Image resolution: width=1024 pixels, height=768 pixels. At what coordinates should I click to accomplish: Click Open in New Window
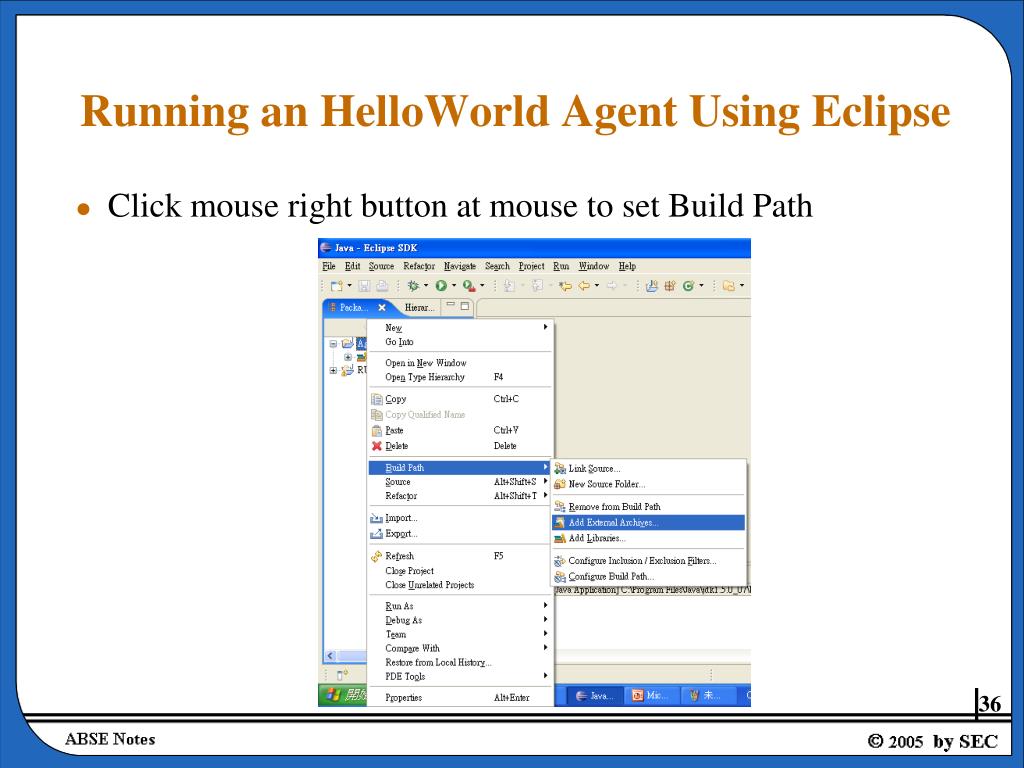coord(460,362)
